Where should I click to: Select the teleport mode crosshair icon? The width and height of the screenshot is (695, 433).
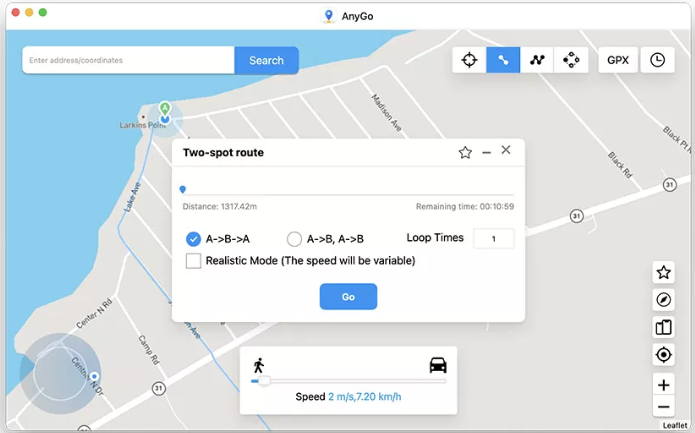pyautogui.click(x=469, y=60)
